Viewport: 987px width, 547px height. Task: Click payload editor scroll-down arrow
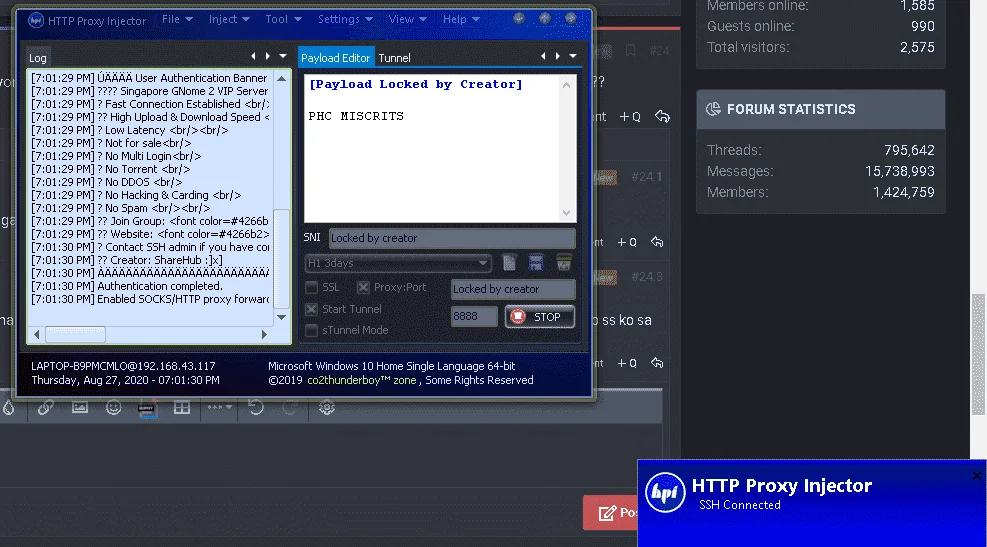coord(567,213)
